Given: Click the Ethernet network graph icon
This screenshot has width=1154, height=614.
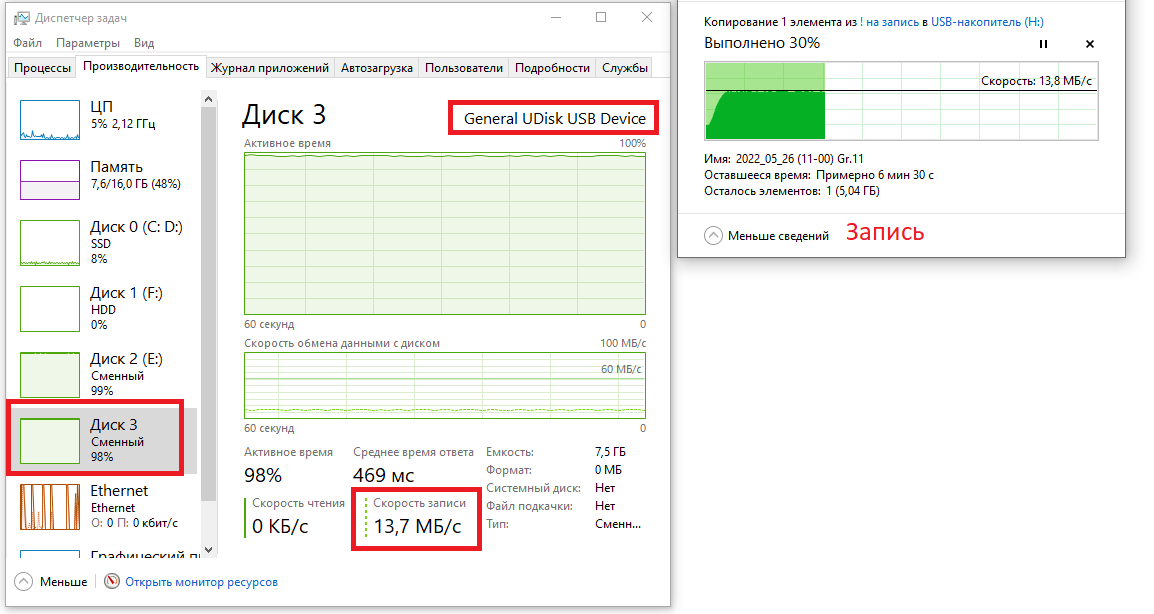Looking at the screenshot, I should [x=50, y=507].
